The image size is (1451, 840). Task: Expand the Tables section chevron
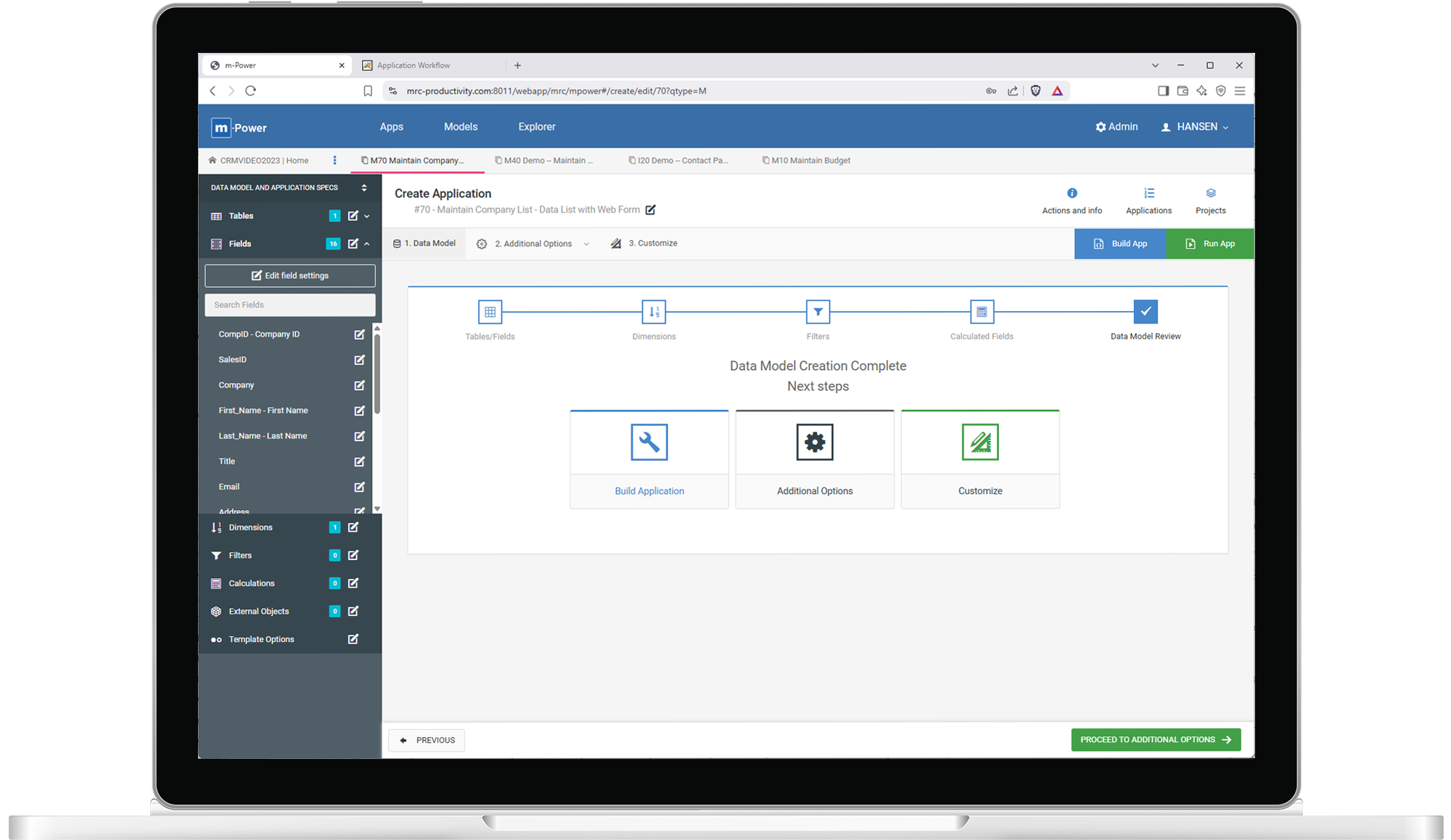point(367,216)
